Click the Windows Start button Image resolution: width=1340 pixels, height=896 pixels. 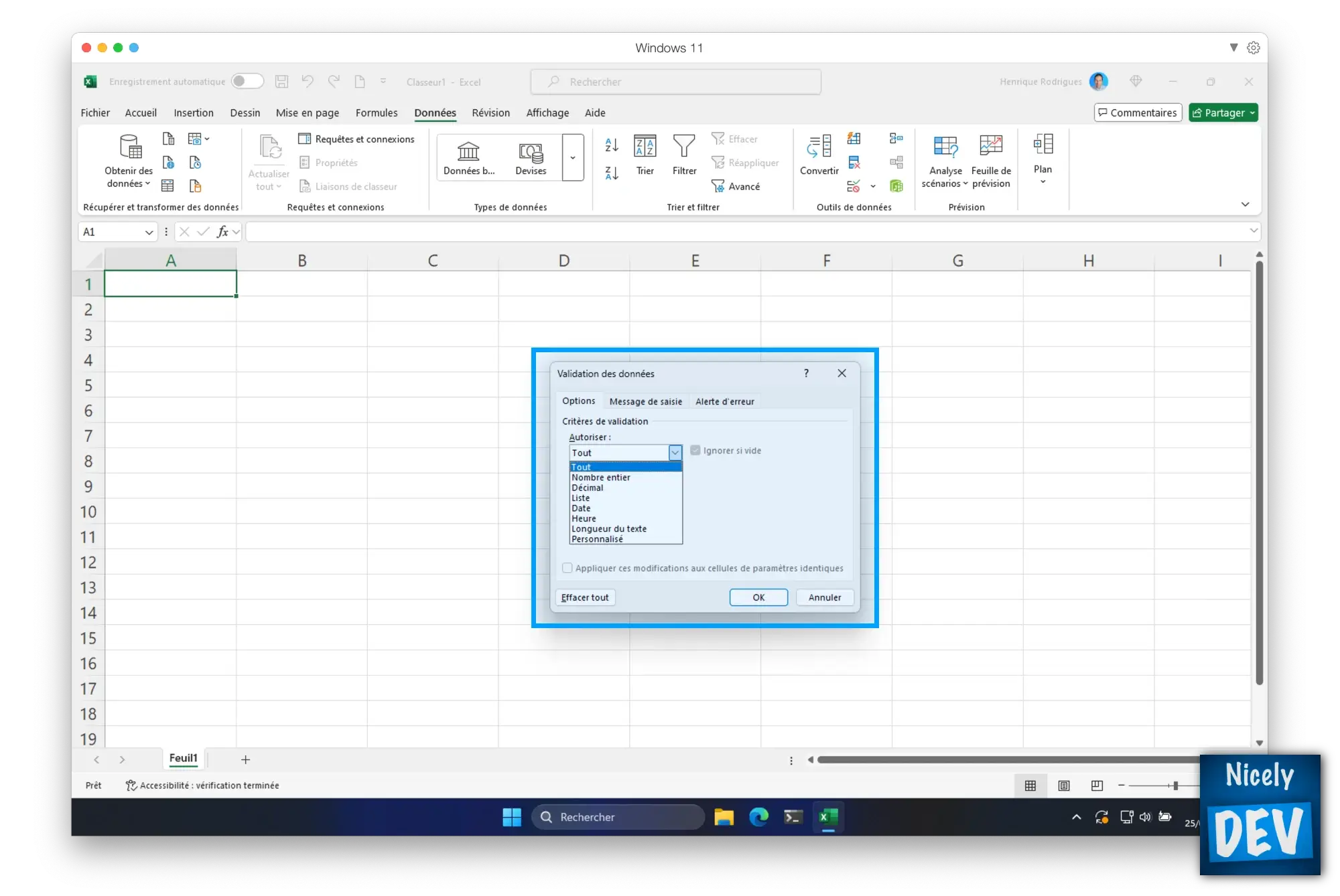coord(512,817)
